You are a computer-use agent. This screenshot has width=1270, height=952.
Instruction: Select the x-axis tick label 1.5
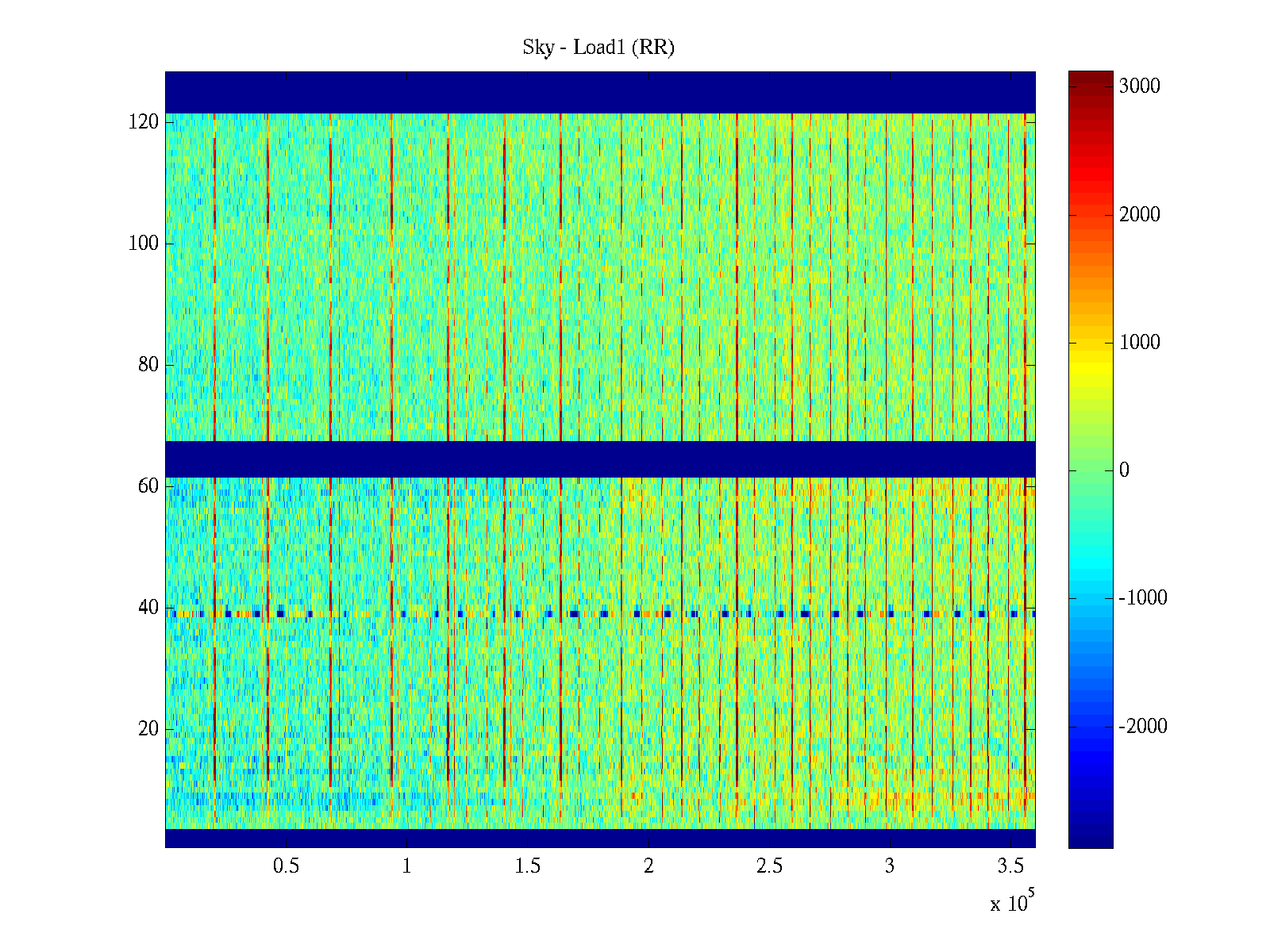[x=527, y=866]
